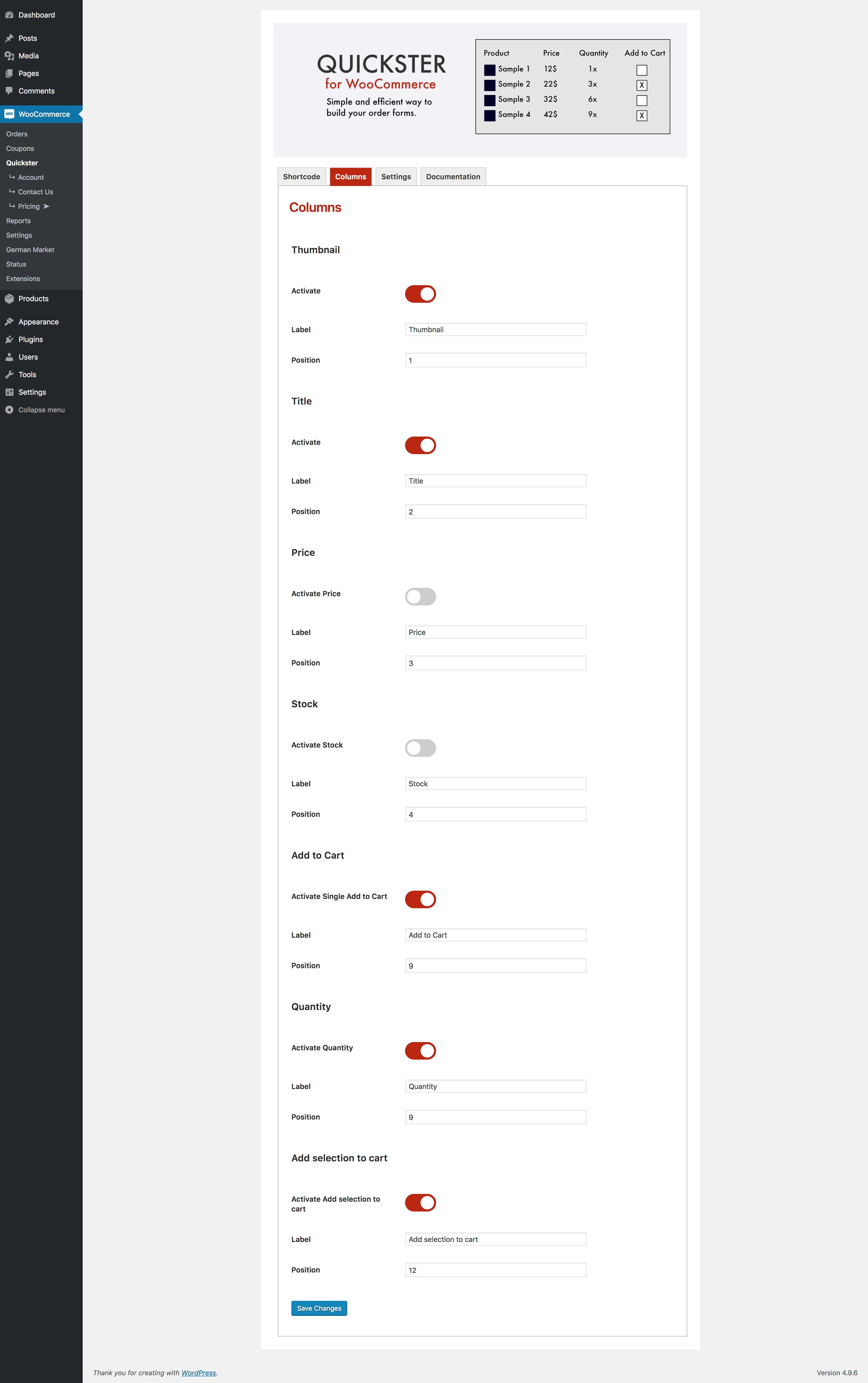Click the Thumbnail Label input field
Screen dimensions: 868x1383
495,329
